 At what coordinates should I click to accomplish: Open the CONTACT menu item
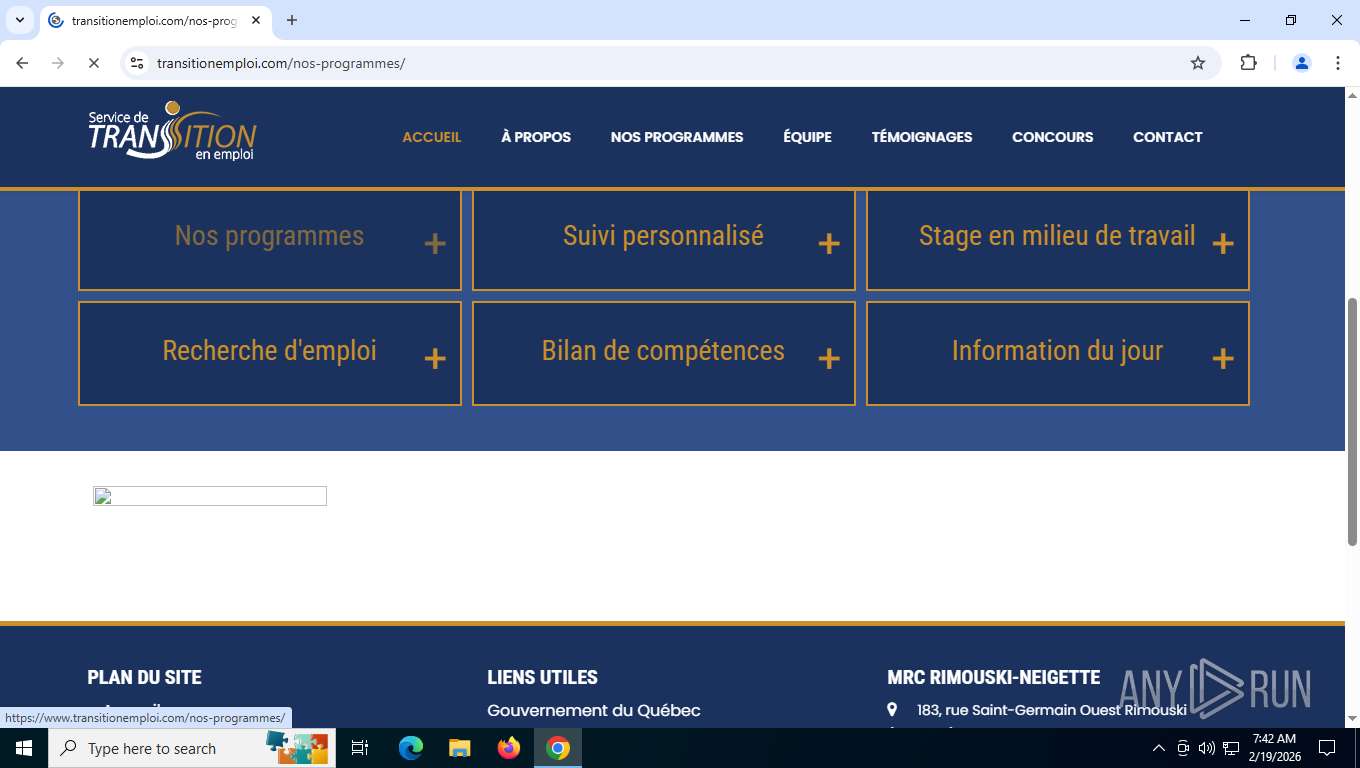tap(1167, 137)
